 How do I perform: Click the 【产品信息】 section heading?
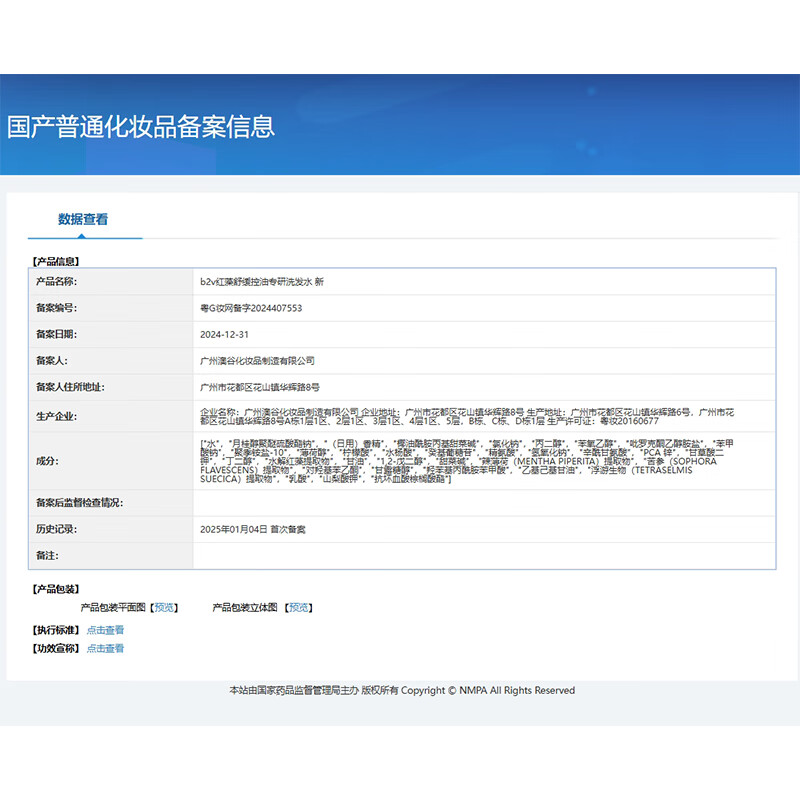coord(55,262)
